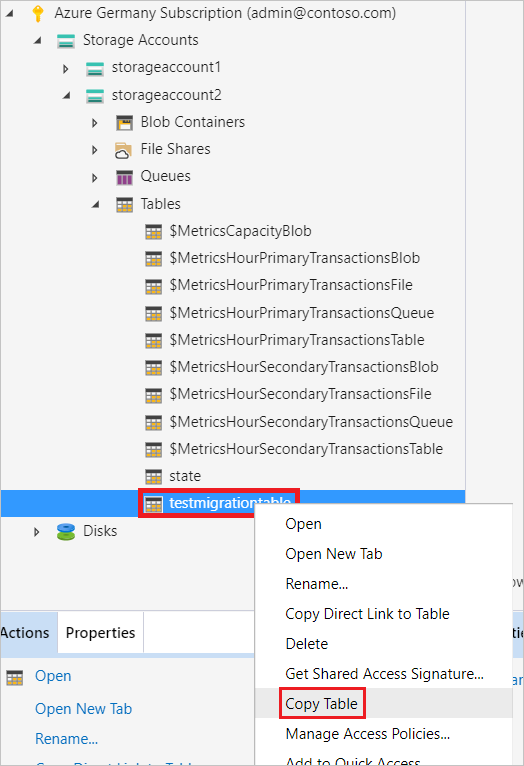The width and height of the screenshot is (524, 766).
Task: Select $MetricsHourSecondaryTransactionsFile table
Action: click(300, 394)
